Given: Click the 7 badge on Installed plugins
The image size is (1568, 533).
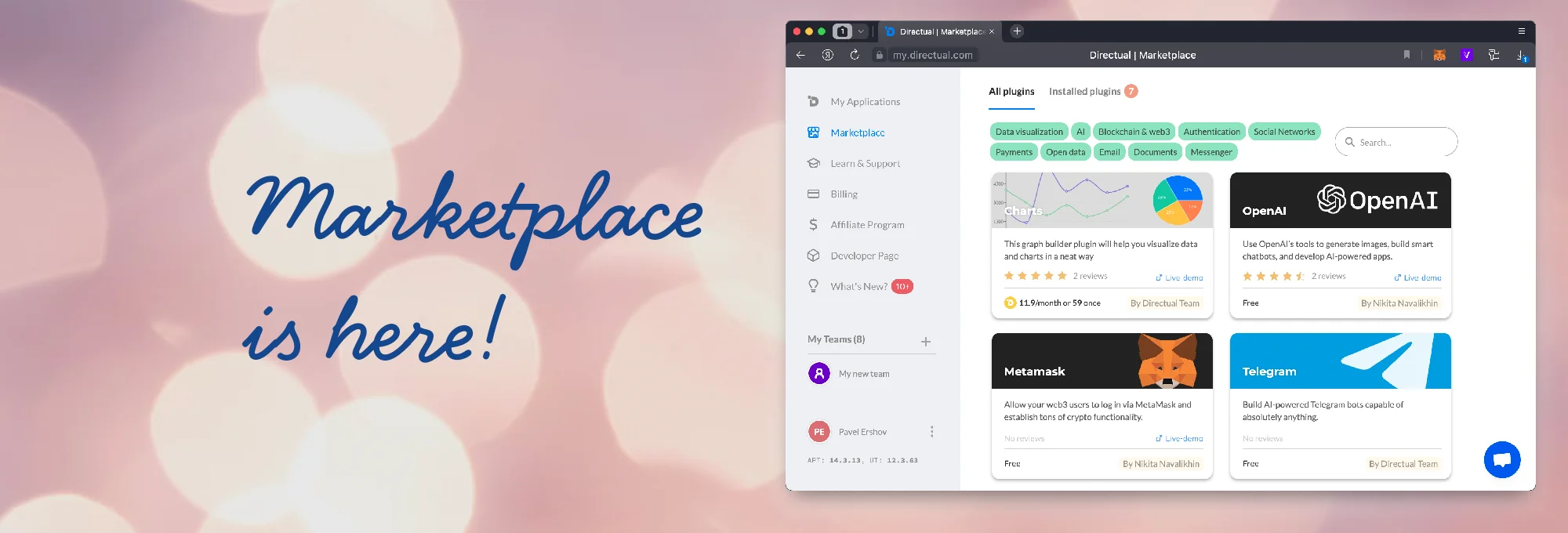Looking at the screenshot, I should click(x=1131, y=91).
